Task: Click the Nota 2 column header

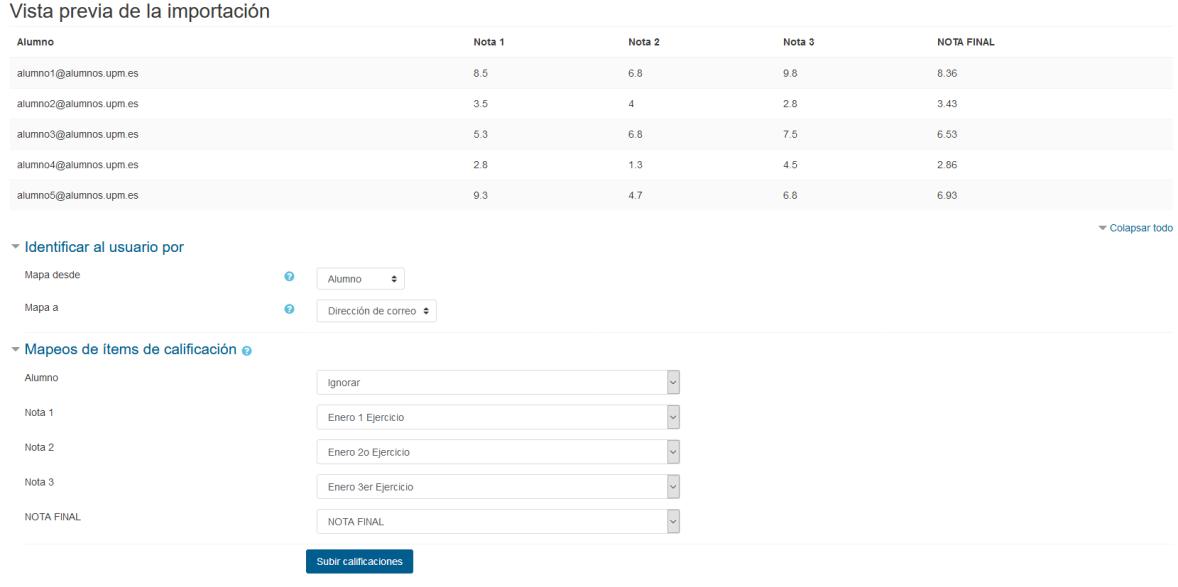Action: point(644,42)
